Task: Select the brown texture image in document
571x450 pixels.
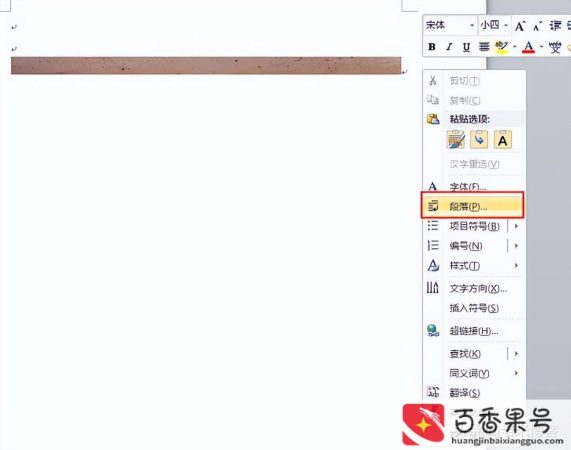Action: (206, 66)
